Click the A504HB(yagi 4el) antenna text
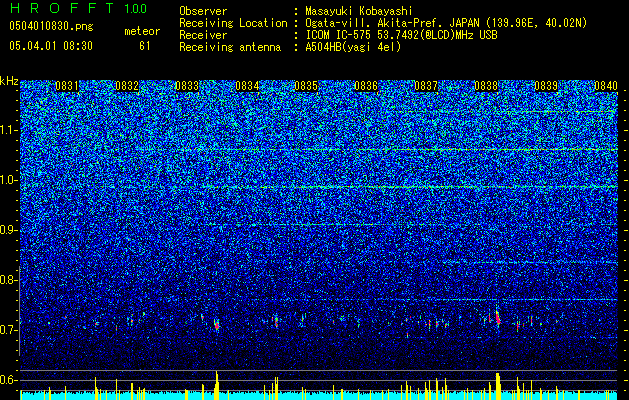 tap(353, 47)
